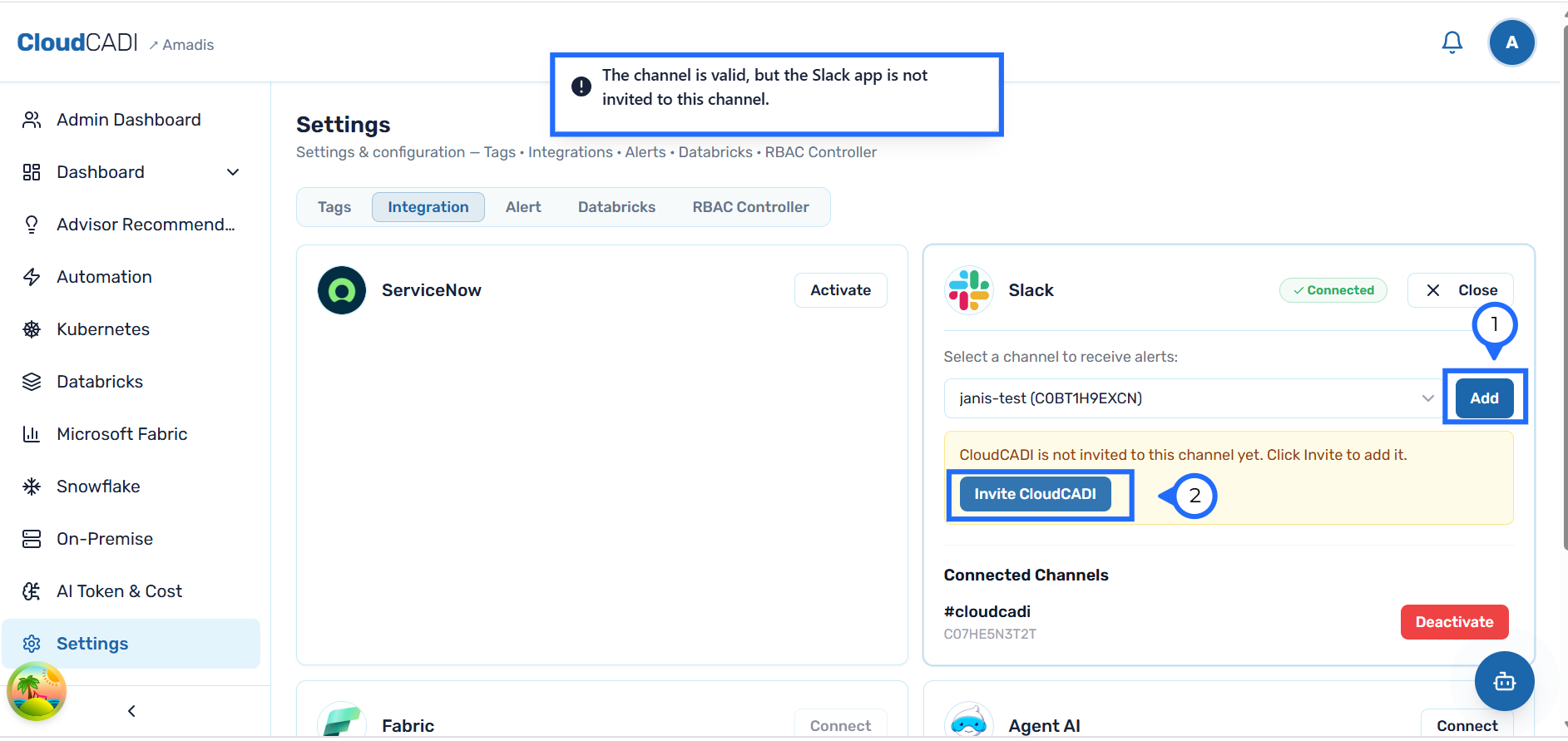Click the Admin Dashboard people icon

(x=32, y=120)
